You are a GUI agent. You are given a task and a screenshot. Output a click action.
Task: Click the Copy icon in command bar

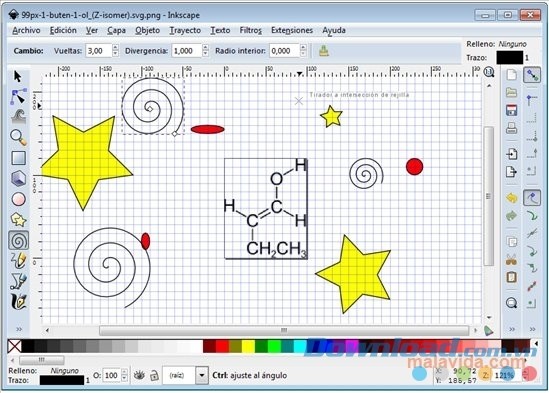[x=512, y=242]
